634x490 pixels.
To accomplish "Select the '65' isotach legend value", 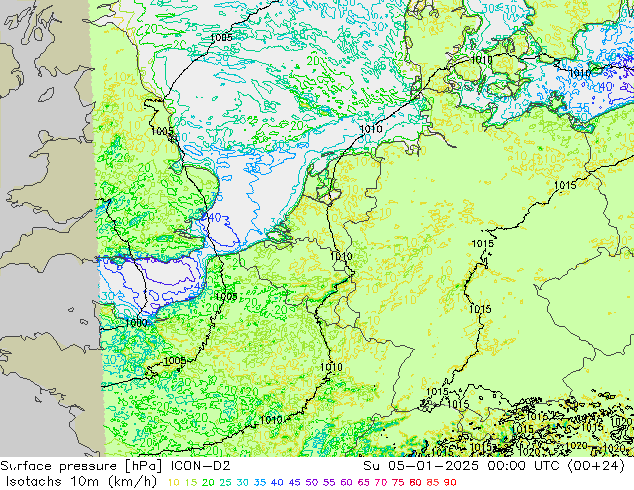I will (x=364, y=482).
